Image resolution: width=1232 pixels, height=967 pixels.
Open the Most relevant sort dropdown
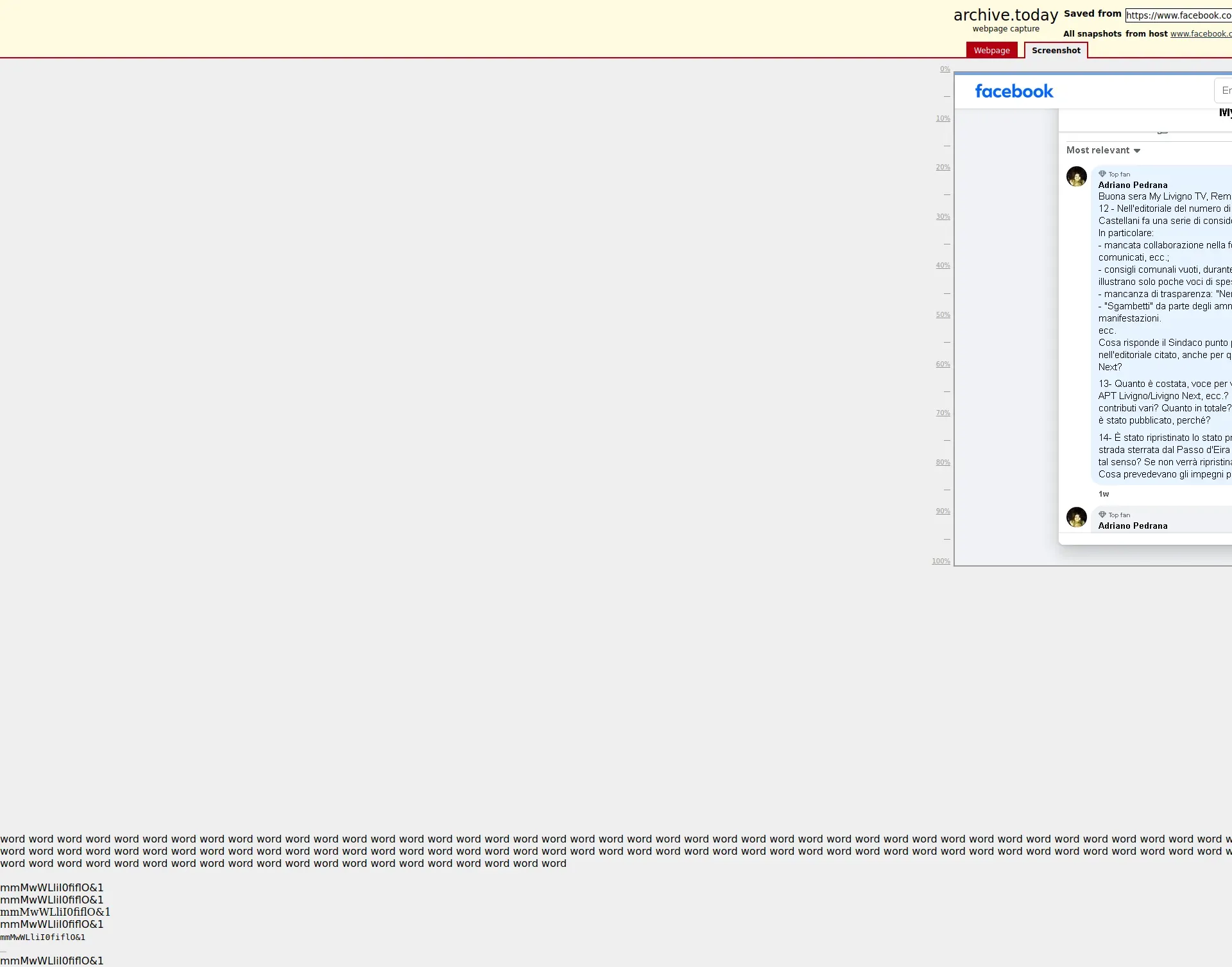point(1098,150)
